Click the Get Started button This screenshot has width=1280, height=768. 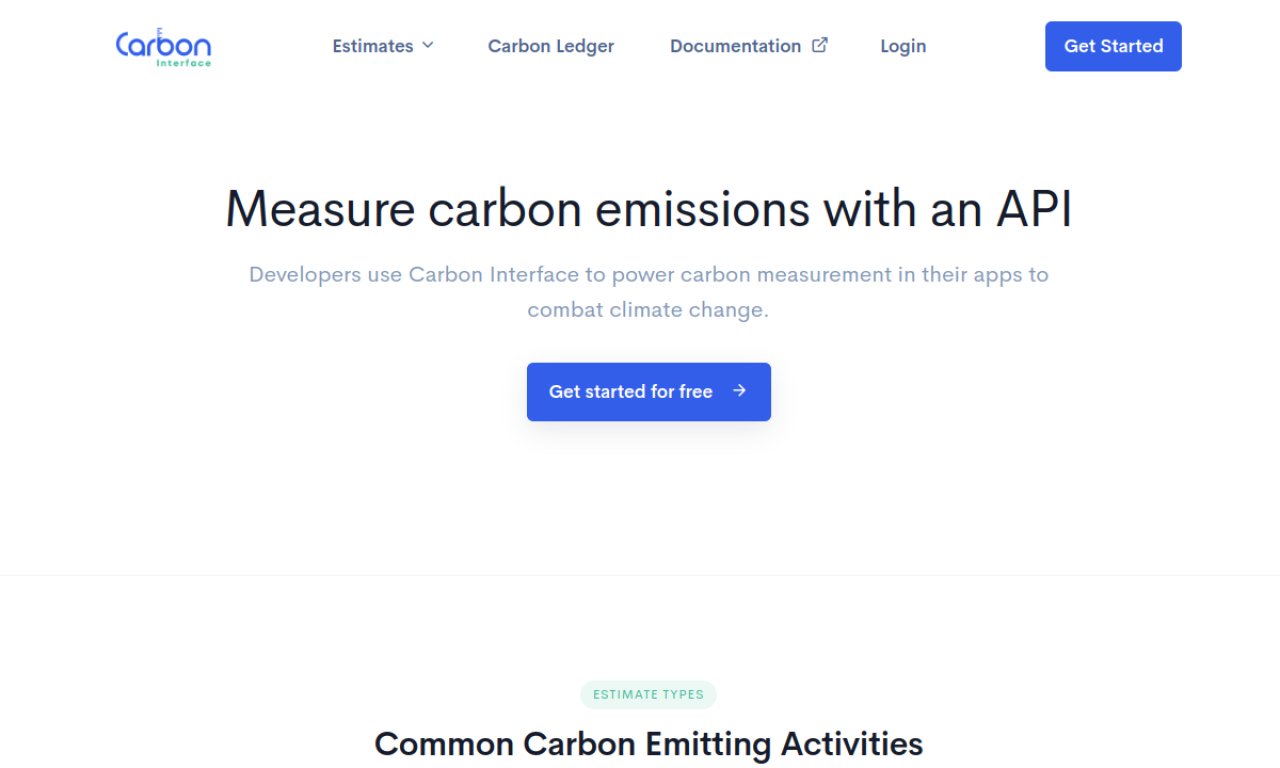coord(1113,45)
